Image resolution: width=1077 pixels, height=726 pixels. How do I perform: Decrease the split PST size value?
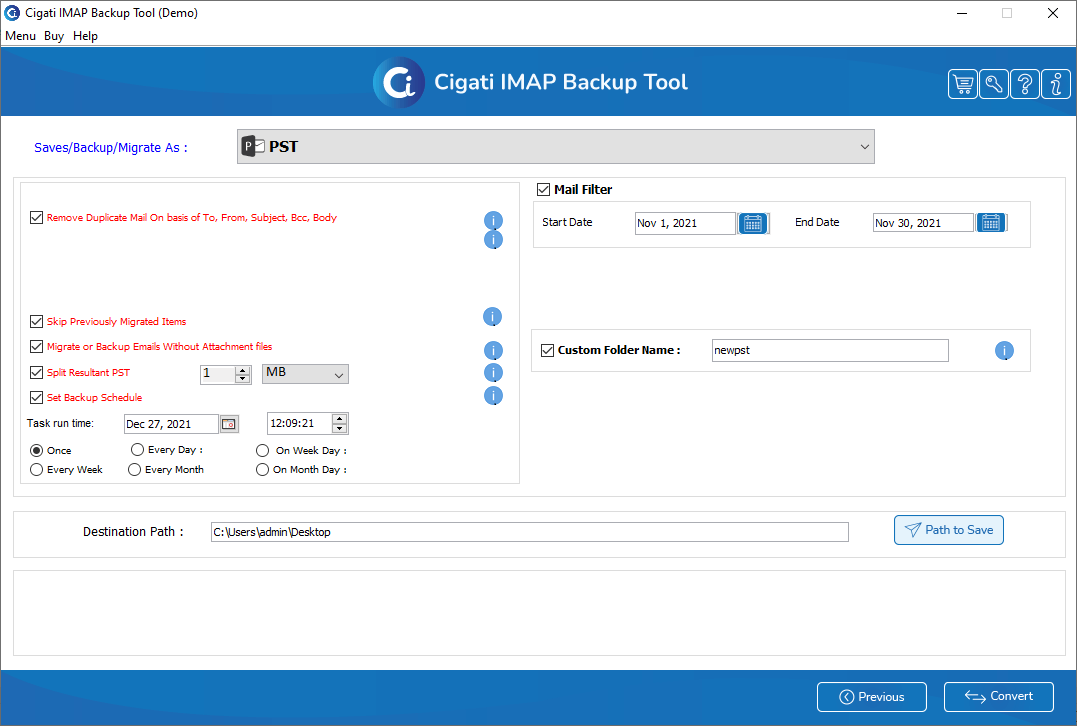242,378
